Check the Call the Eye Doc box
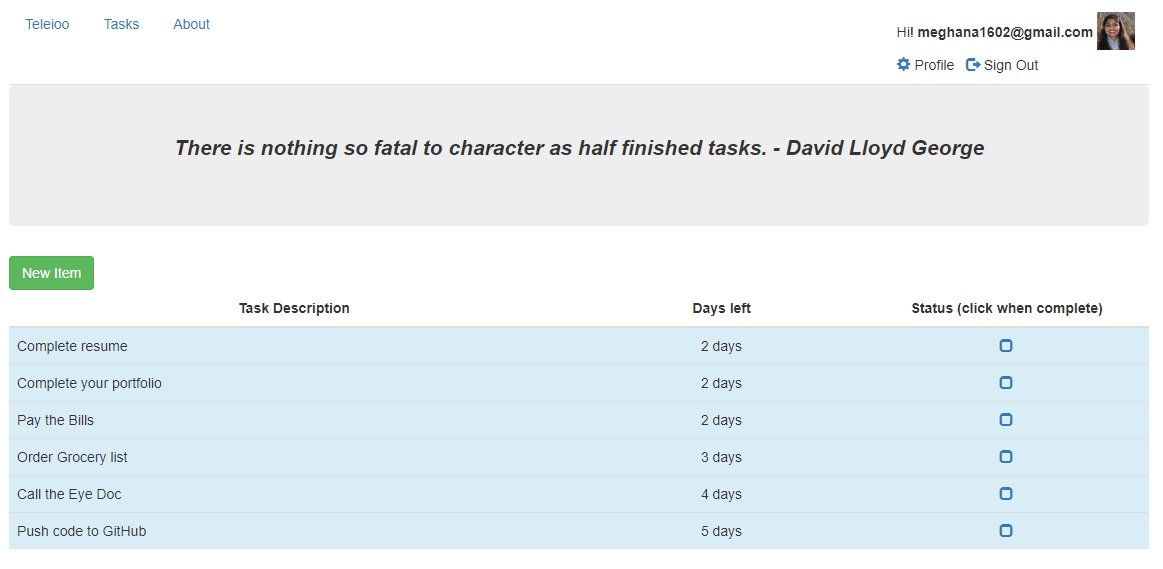The height and width of the screenshot is (569, 1163). (x=1006, y=494)
